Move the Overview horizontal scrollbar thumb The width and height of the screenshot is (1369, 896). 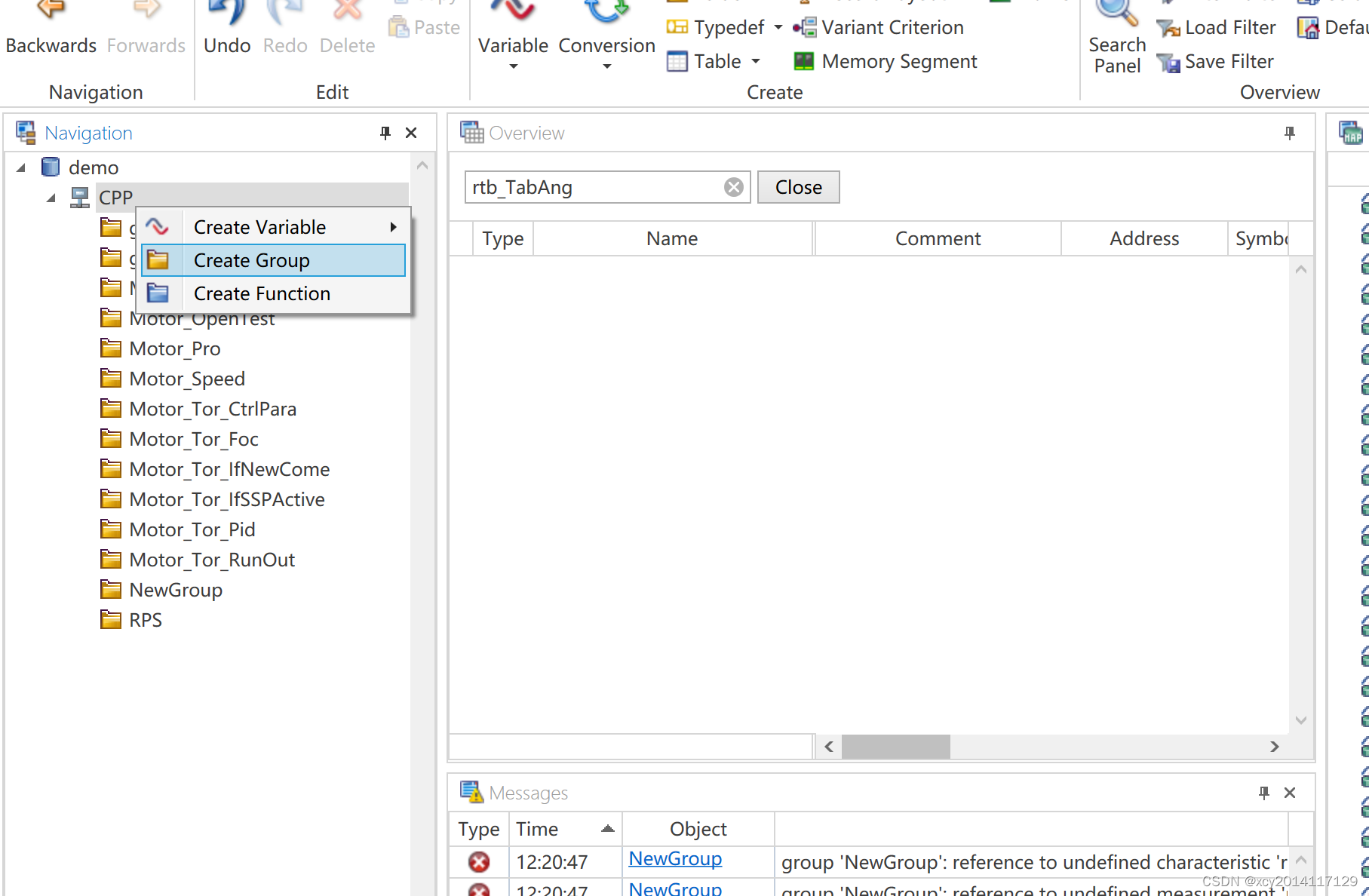(895, 747)
